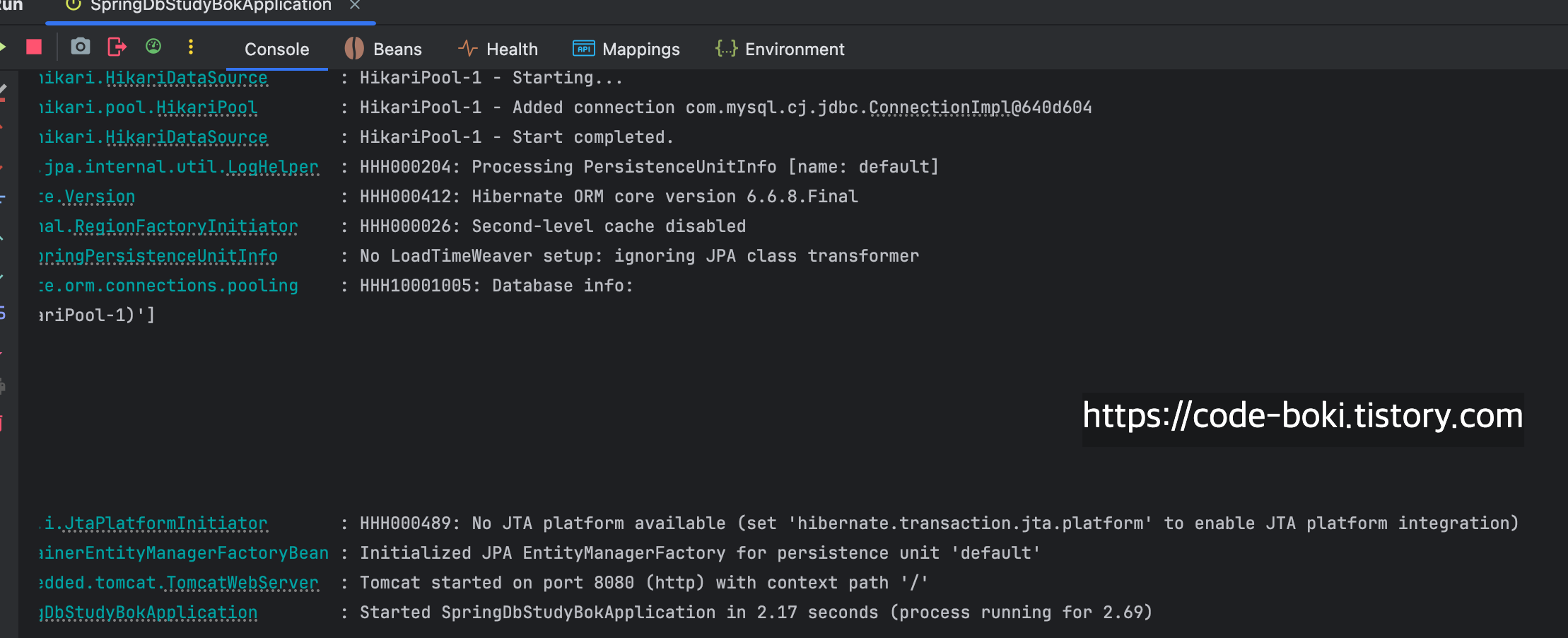Click 'Second-level cache disabled' log text
The width and height of the screenshot is (1568, 638).
pyautogui.click(x=609, y=226)
